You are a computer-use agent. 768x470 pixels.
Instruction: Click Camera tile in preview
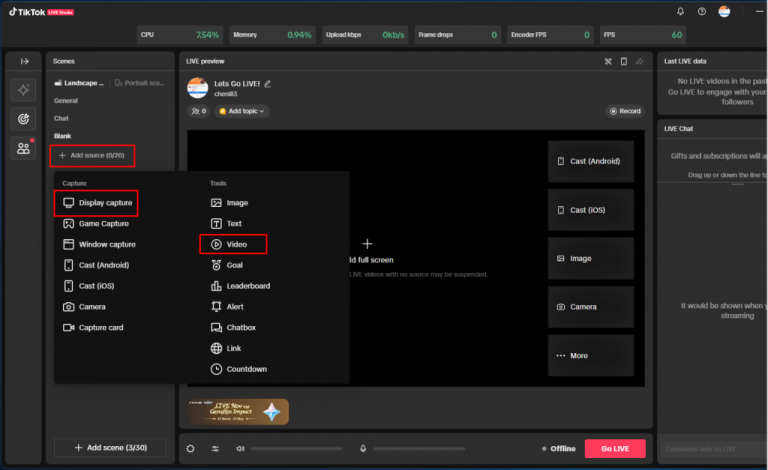click(591, 307)
